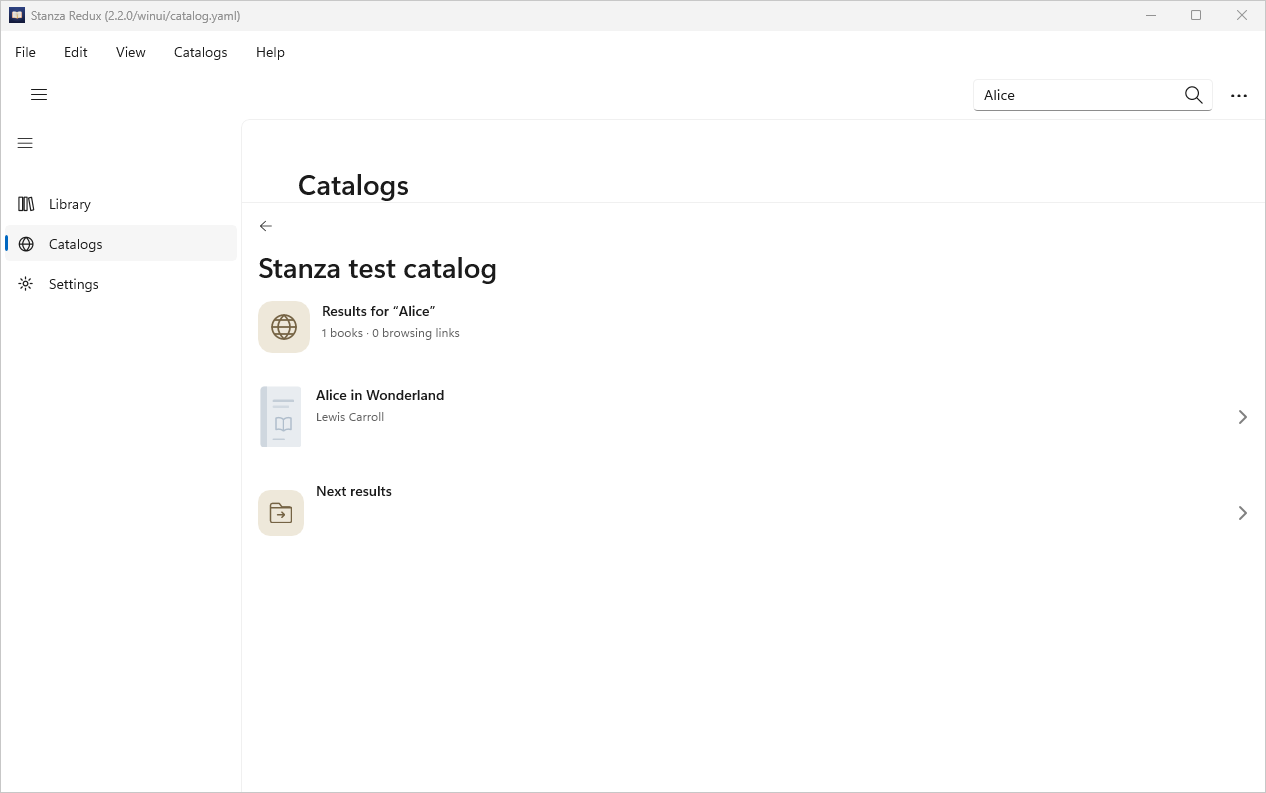Click the Results for "Alice" heading
Viewport: 1266px width, 793px height.
click(x=378, y=311)
